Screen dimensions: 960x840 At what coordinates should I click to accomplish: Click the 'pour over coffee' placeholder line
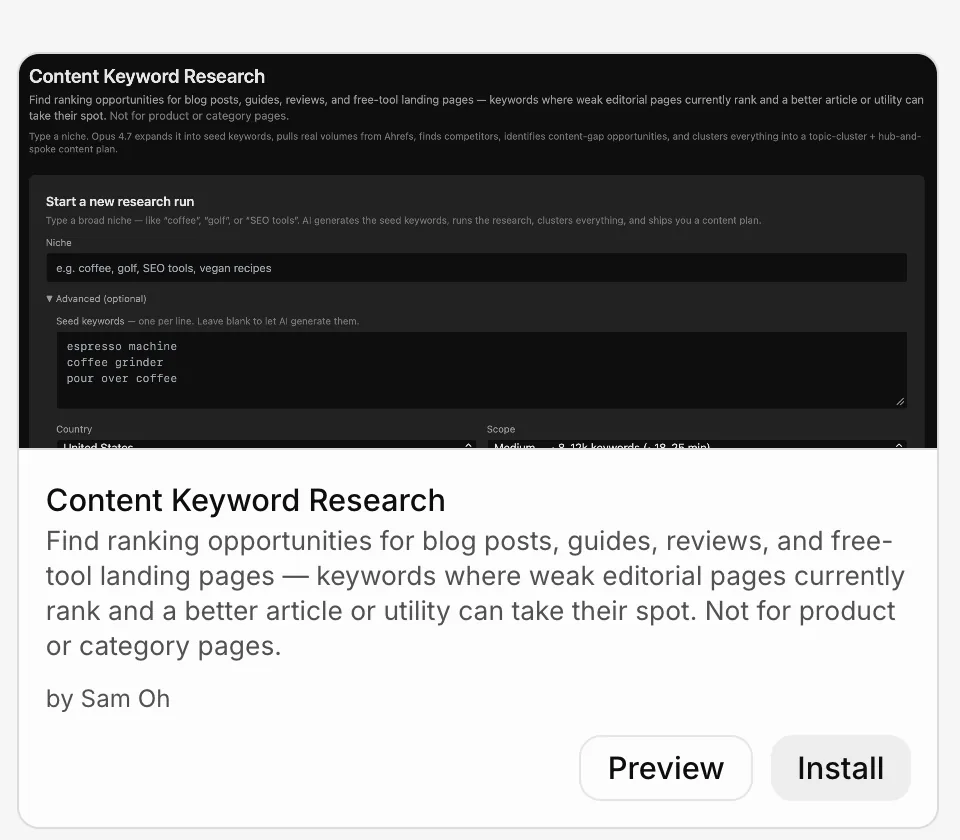pyautogui.click(x=122, y=379)
